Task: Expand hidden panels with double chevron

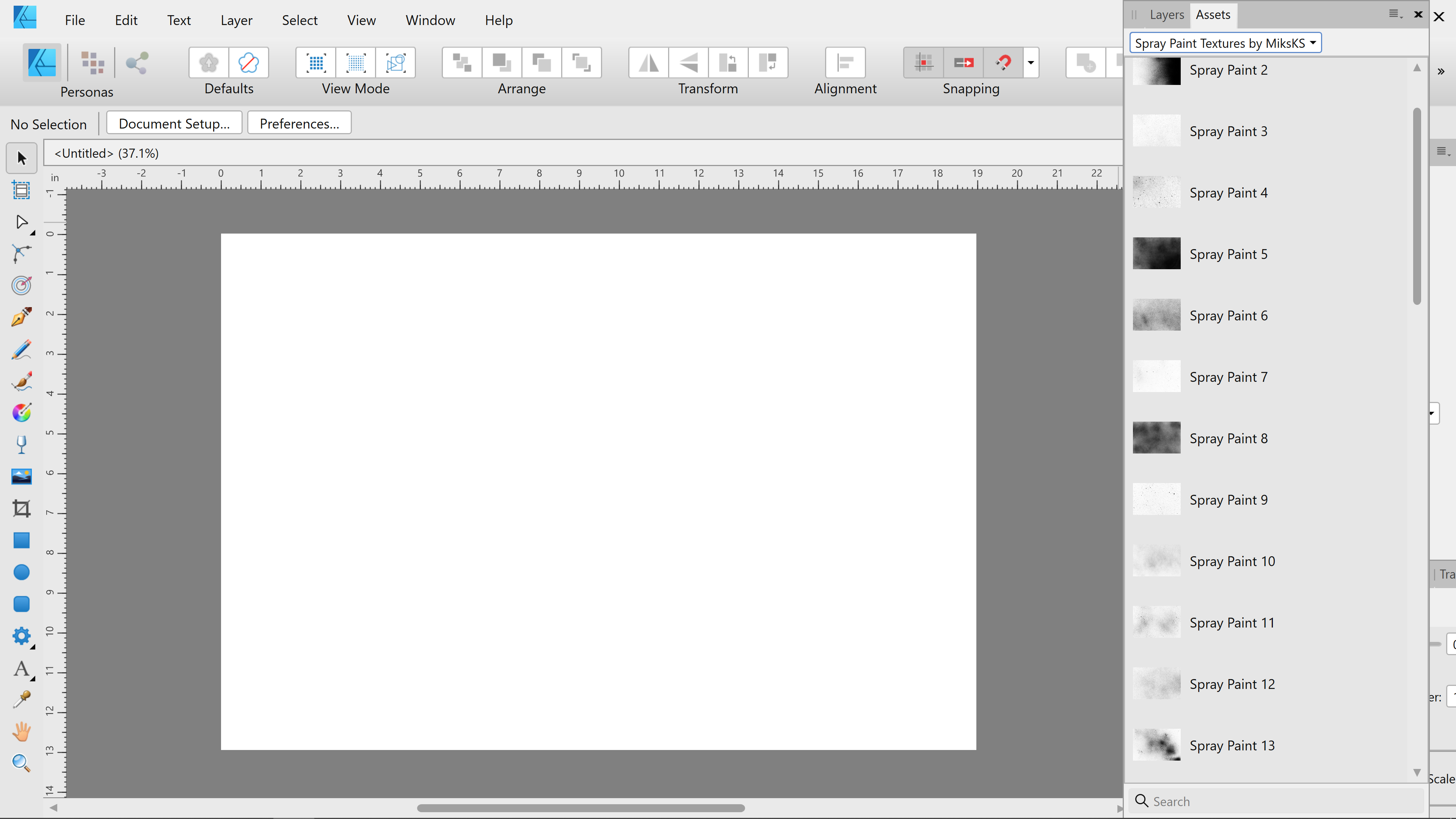Action: pos(1441,71)
